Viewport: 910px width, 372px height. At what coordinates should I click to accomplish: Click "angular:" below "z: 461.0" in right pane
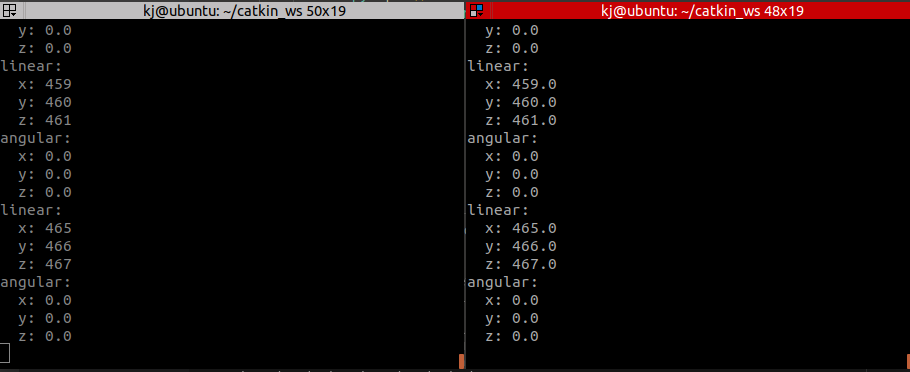coord(503,138)
